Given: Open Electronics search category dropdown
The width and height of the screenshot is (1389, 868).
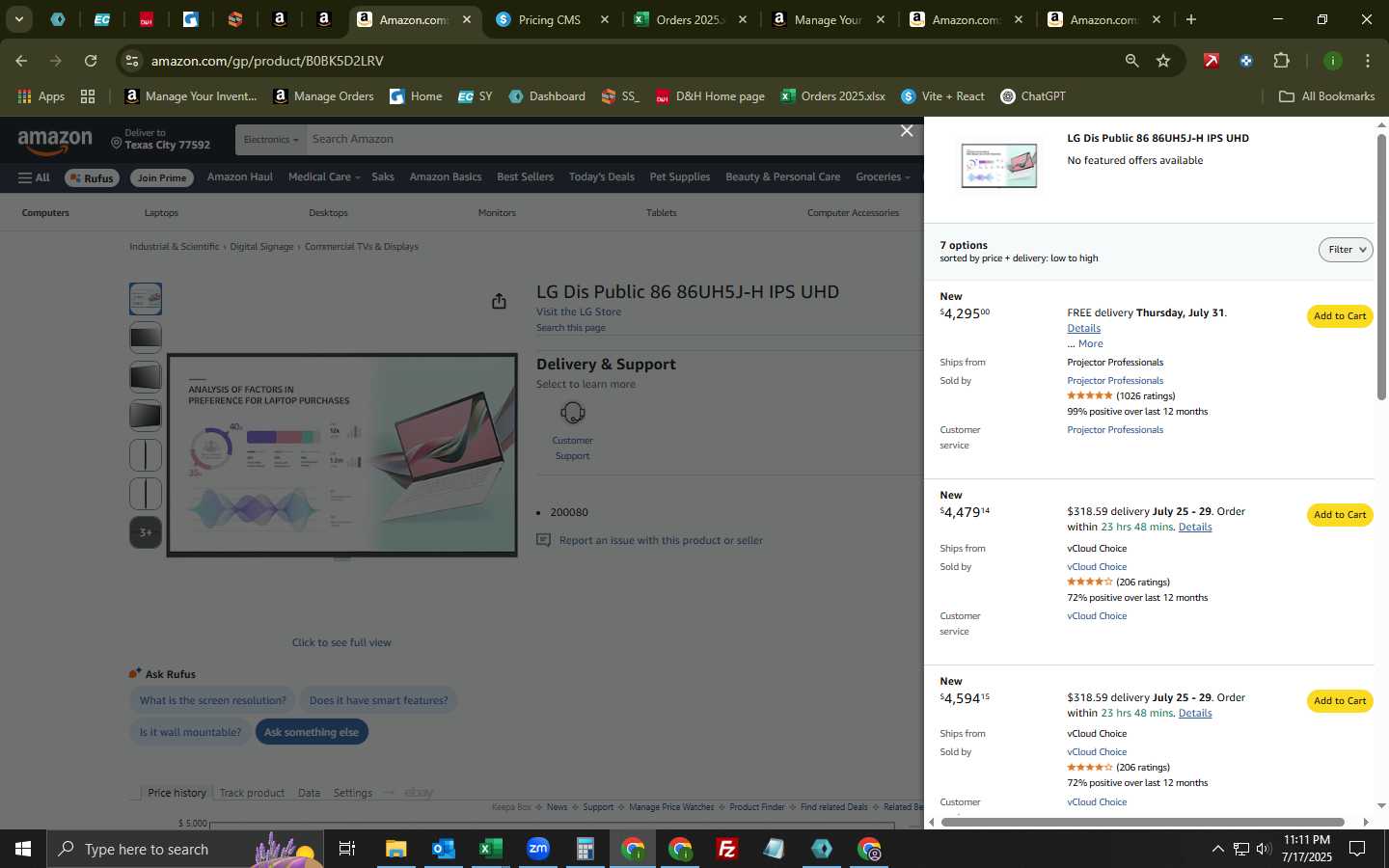Looking at the screenshot, I should (270, 140).
